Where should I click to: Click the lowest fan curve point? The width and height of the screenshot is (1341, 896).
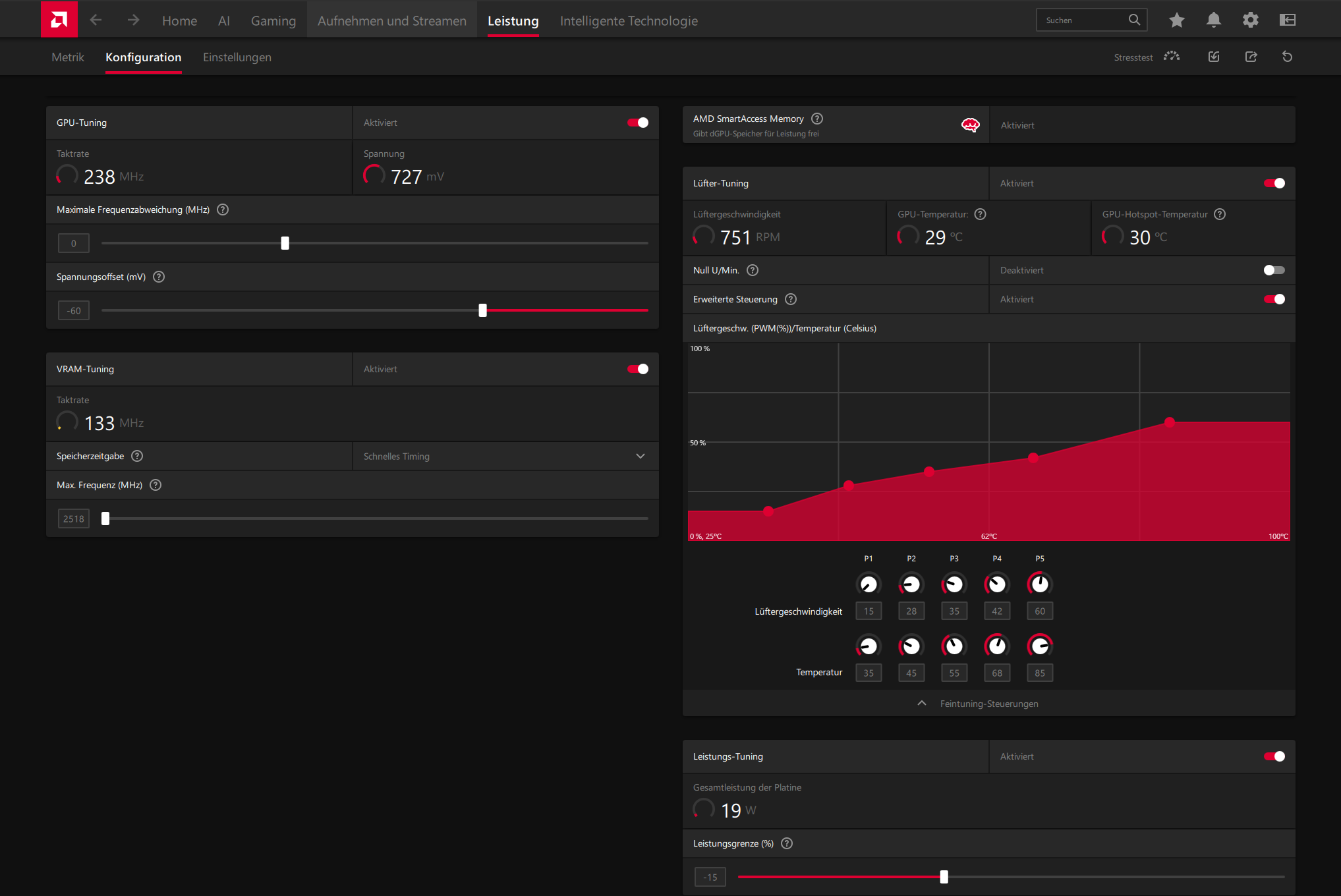coord(768,511)
